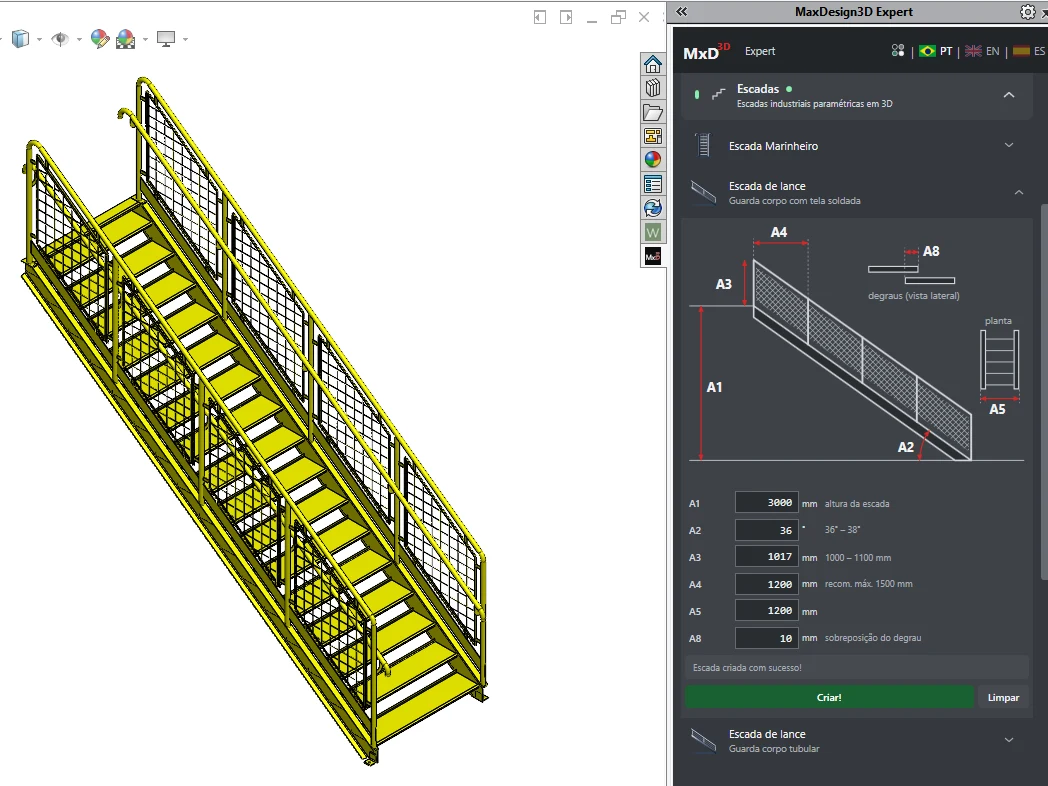The height and width of the screenshot is (786, 1048).
Task: Collapse Escada de lance tela soldada section
Action: 1019,192
